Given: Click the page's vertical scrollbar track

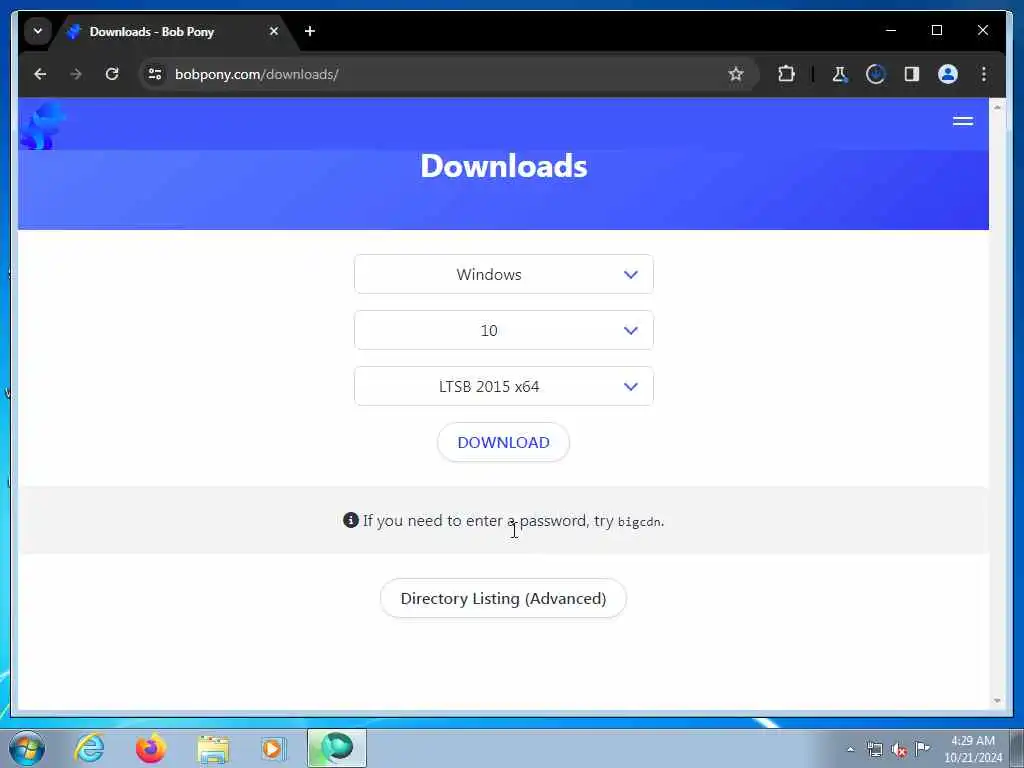Looking at the screenshot, I should pyautogui.click(x=997, y=405).
